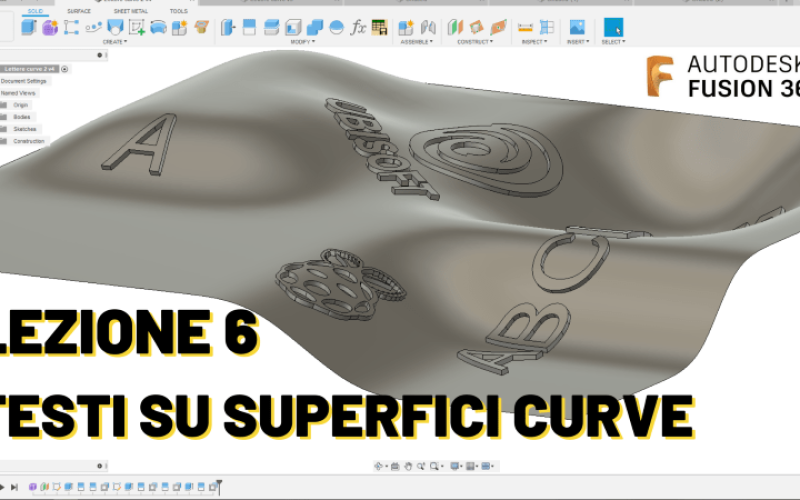Screen dimensions: 800x500
Task: Click the timeline Play button
Action: click(x=2, y=487)
